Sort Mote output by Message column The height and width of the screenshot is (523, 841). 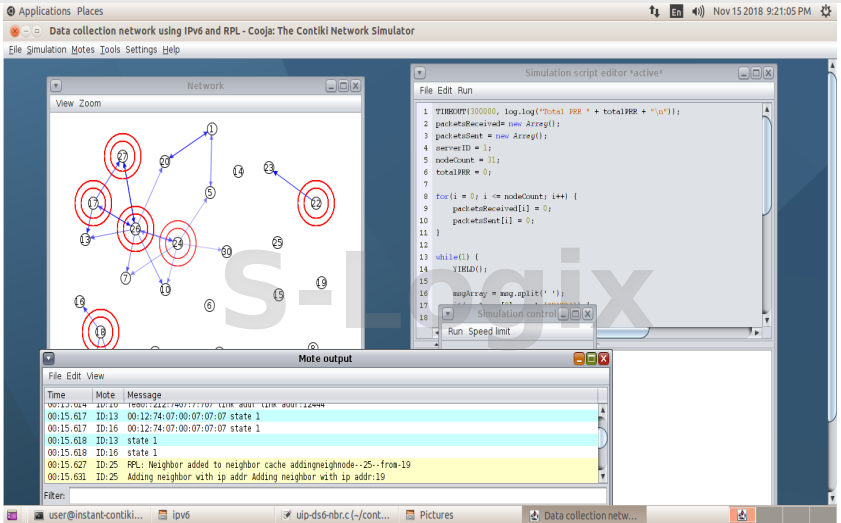tap(361, 395)
